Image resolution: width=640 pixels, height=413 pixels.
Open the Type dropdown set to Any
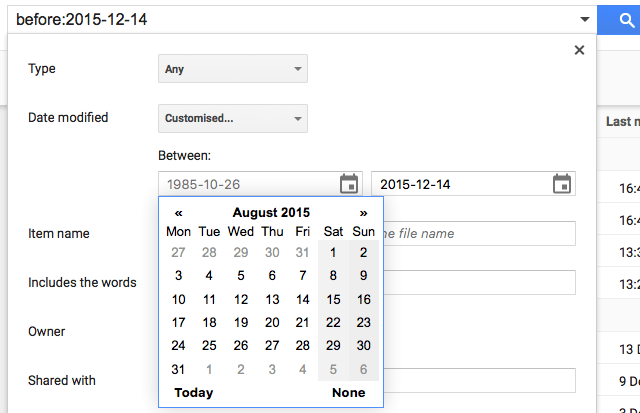click(x=233, y=69)
